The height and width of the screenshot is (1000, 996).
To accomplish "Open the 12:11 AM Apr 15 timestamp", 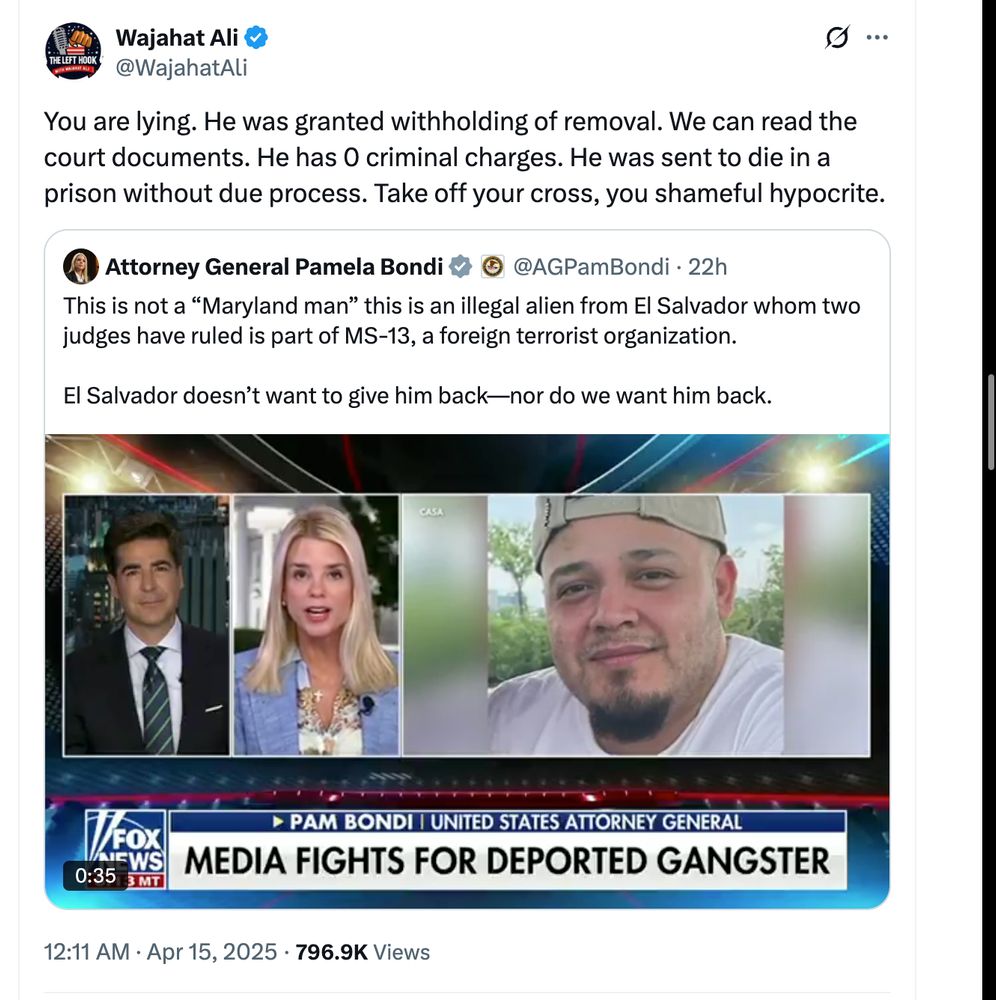I will tap(160, 952).
